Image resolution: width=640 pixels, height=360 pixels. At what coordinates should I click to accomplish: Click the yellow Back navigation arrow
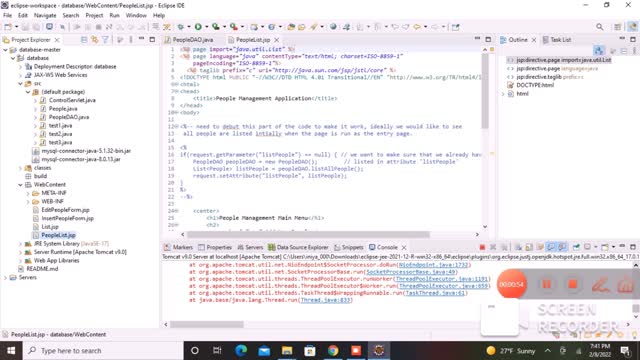pyautogui.click(x=417, y=27)
